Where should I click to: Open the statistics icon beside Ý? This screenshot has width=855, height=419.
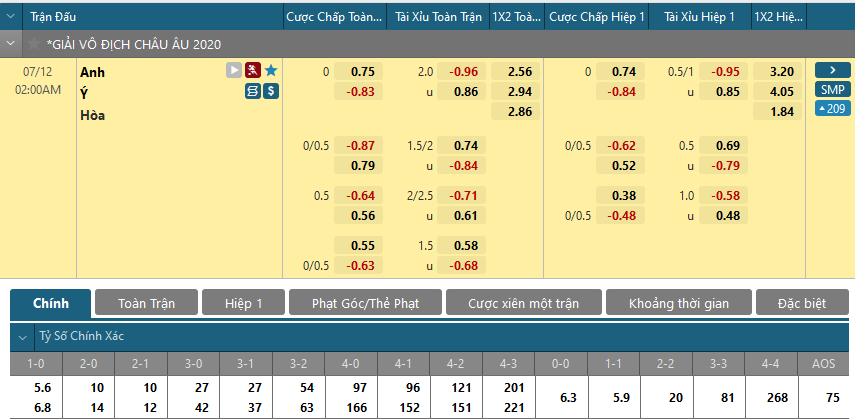point(253,91)
